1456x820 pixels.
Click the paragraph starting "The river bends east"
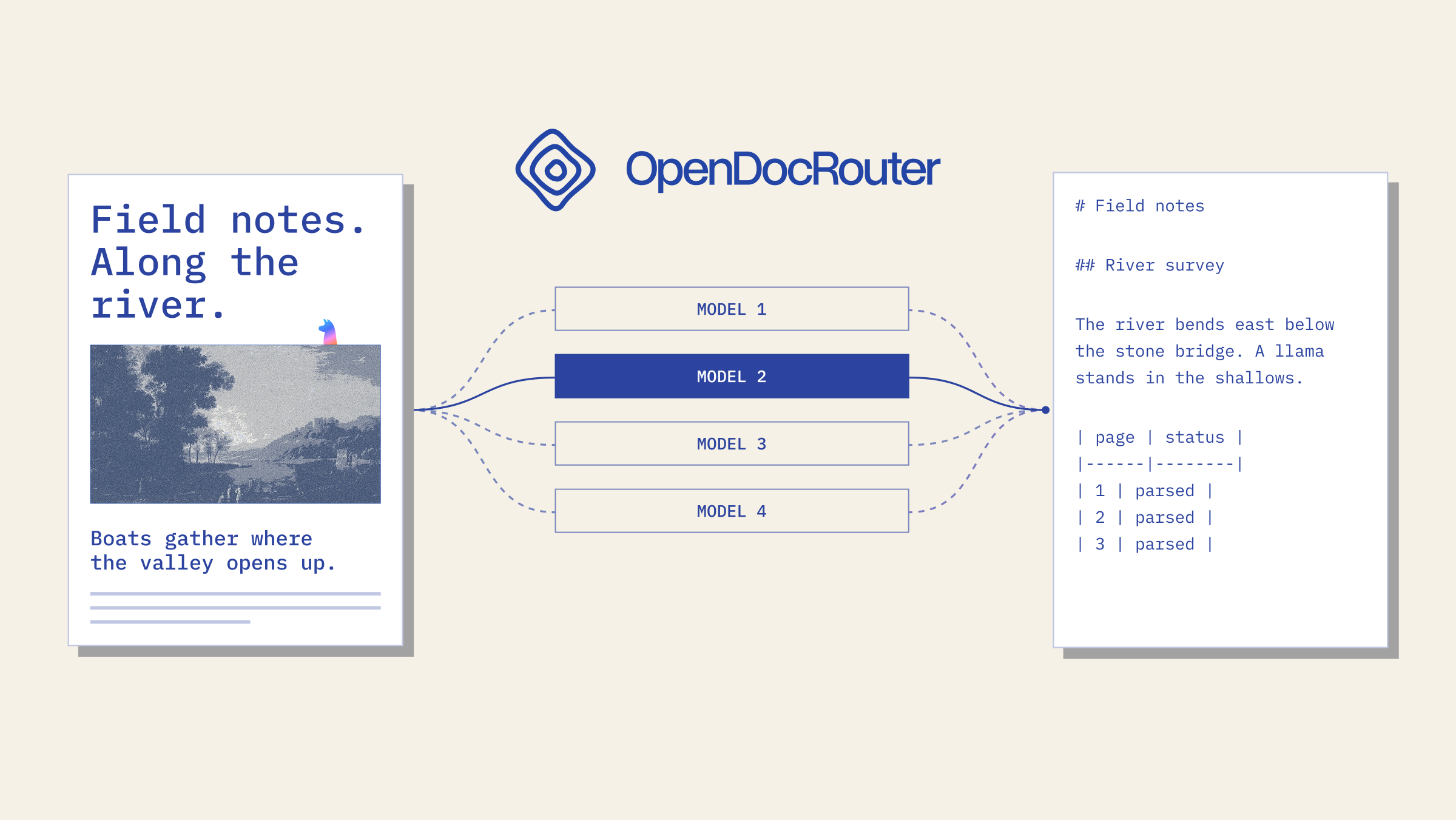point(1204,351)
